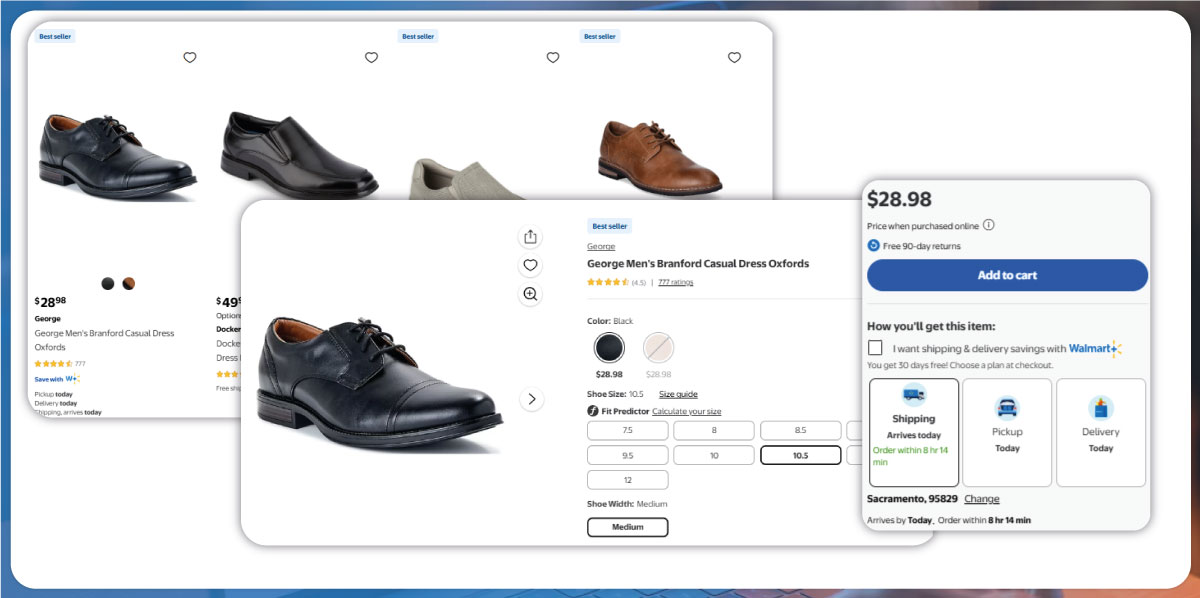Click the Best seller badge above the brown oxford
Image resolution: width=1200 pixels, height=598 pixels.
(x=599, y=36)
